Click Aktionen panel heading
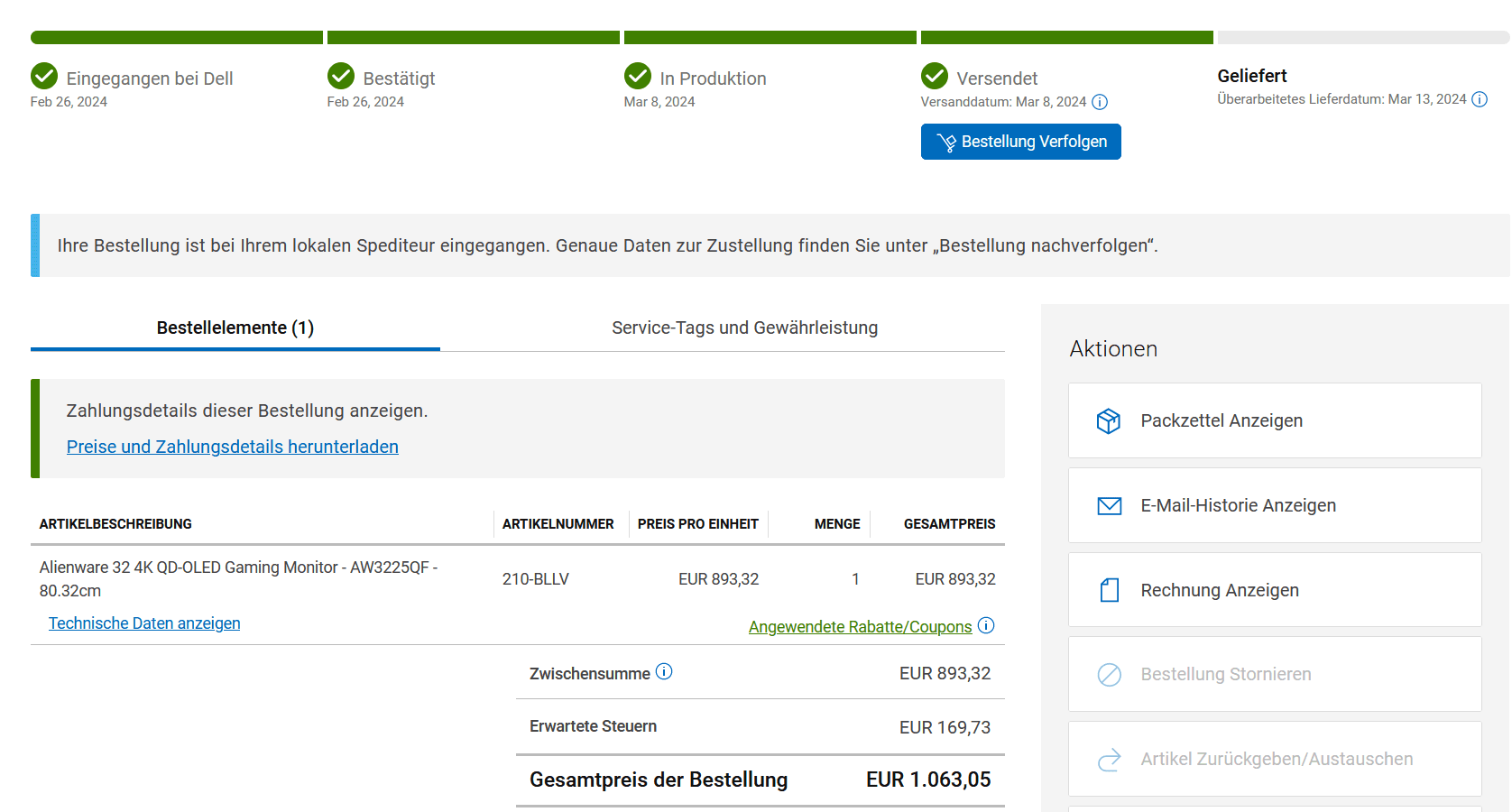This screenshot has height=812, width=1512. click(x=1113, y=349)
